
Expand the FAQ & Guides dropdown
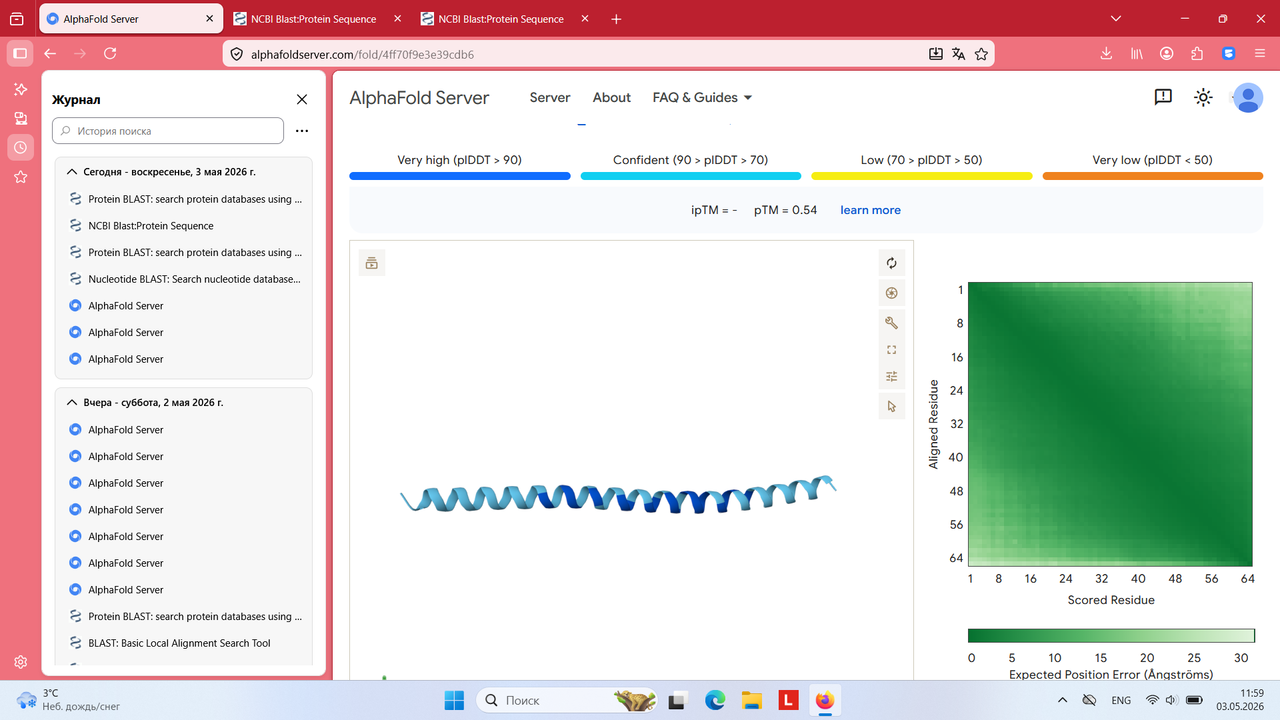pos(702,97)
